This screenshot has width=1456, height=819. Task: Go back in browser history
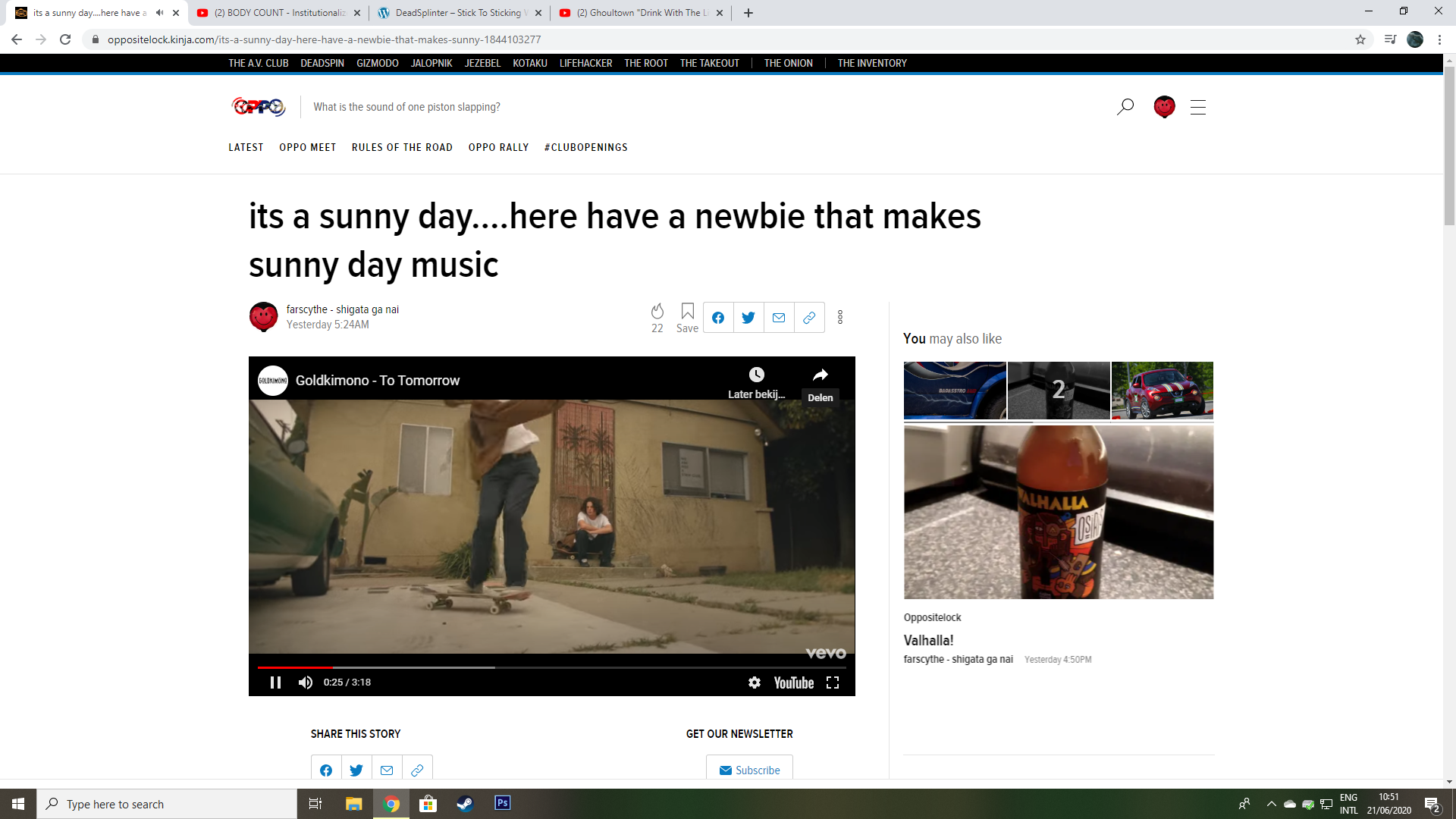[x=17, y=39]
